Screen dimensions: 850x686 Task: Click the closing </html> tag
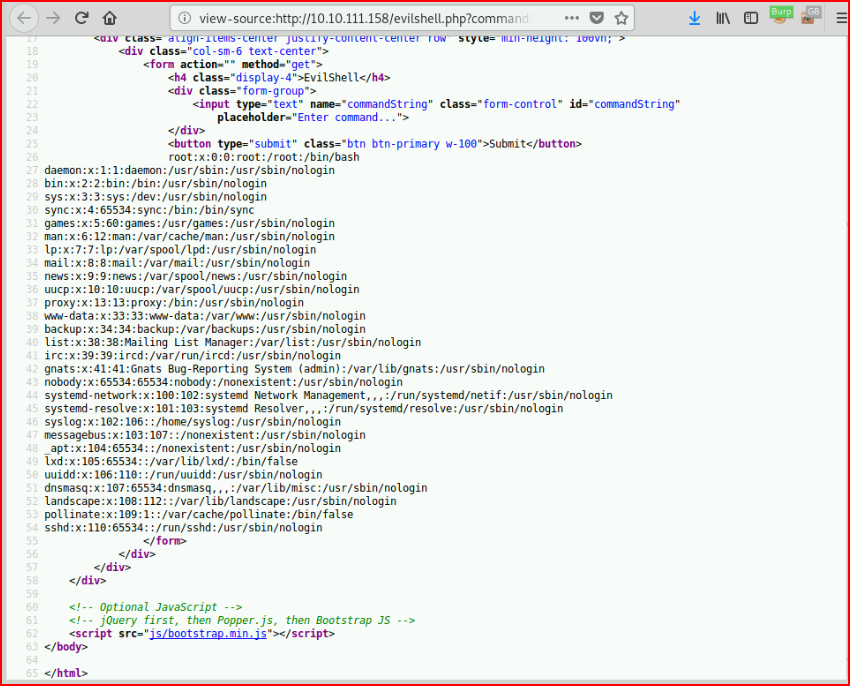(66, 673)
